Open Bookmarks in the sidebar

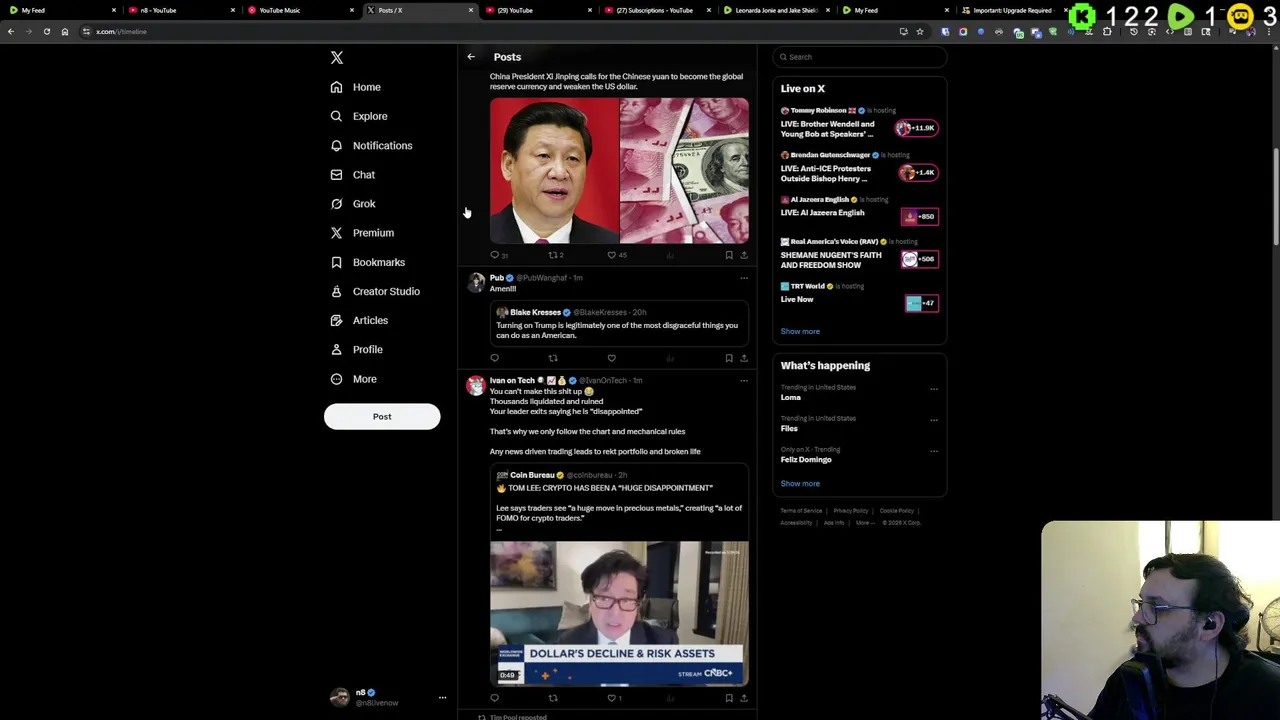(x=368, y=262)
